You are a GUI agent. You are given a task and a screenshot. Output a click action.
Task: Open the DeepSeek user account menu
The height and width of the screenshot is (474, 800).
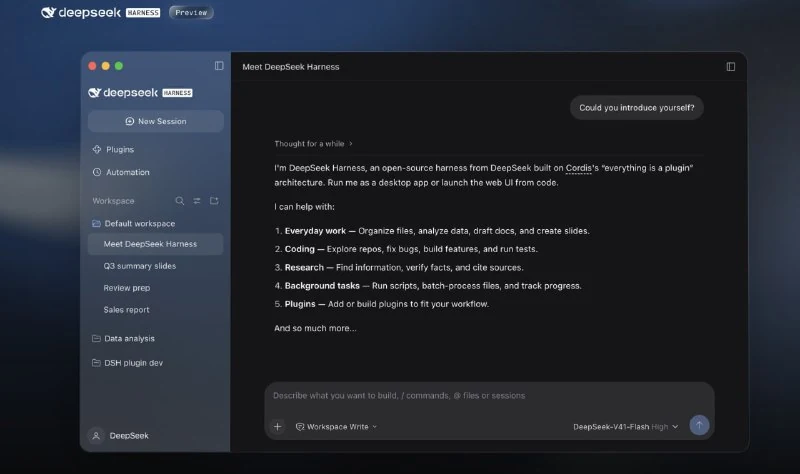tap(118, 436)
